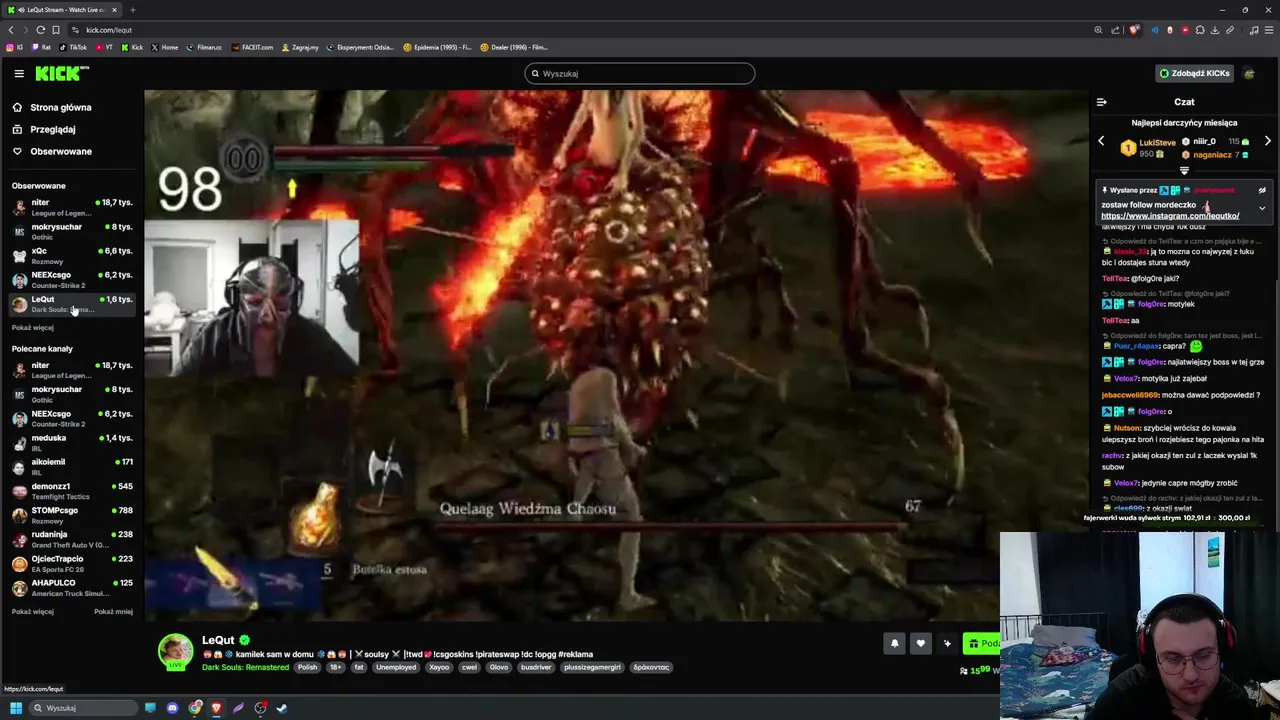
Task: Show previous top donors
Action: coord(1101,142)
